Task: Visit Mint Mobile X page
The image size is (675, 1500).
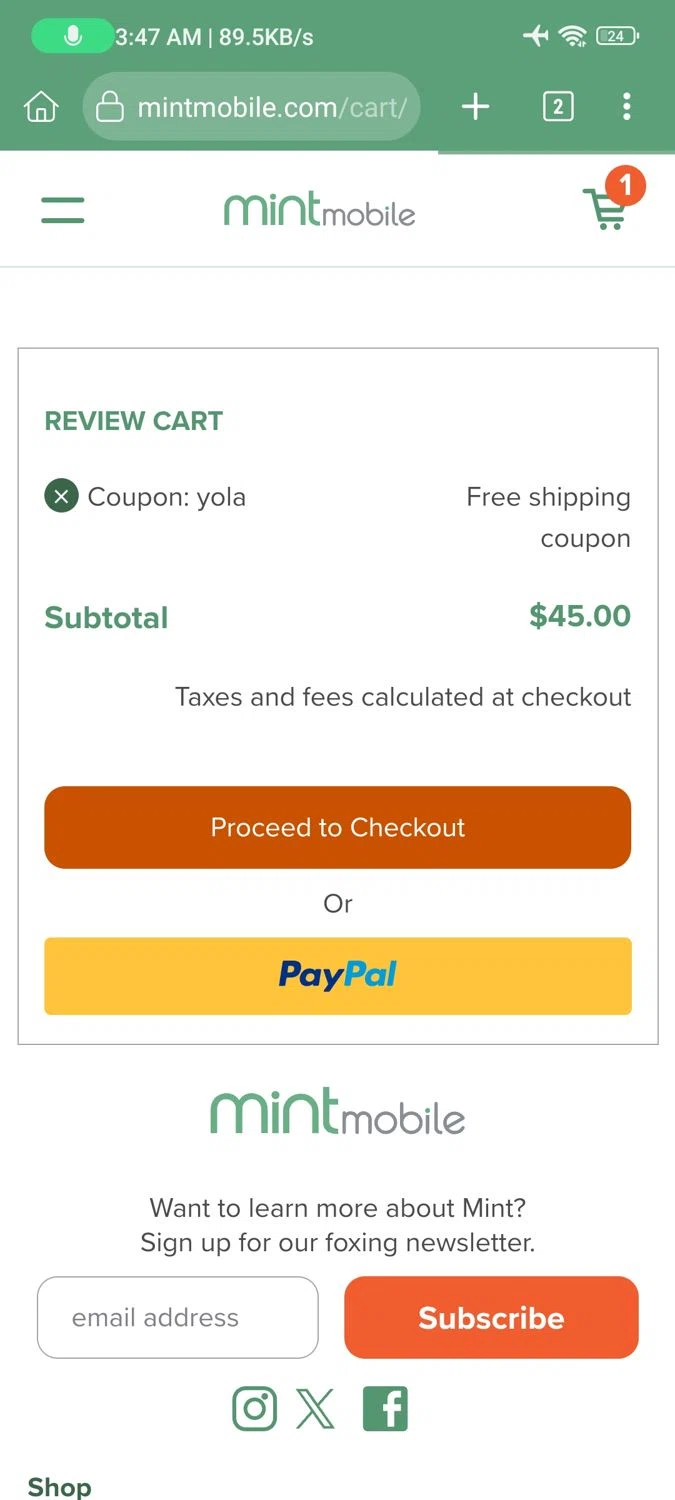Action: pyautogui.click(x=316, y=1408)
